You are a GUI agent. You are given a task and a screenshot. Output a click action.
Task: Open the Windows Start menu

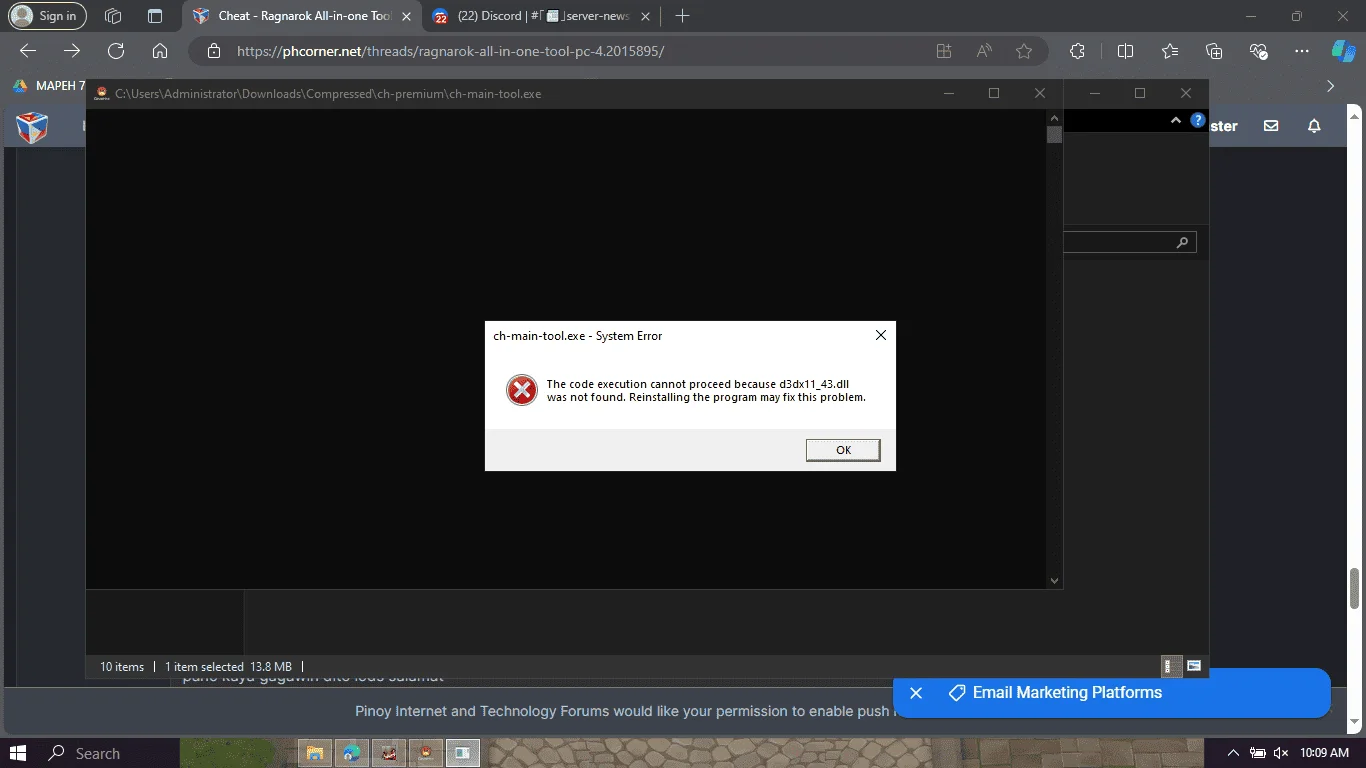tap(18, 753)
